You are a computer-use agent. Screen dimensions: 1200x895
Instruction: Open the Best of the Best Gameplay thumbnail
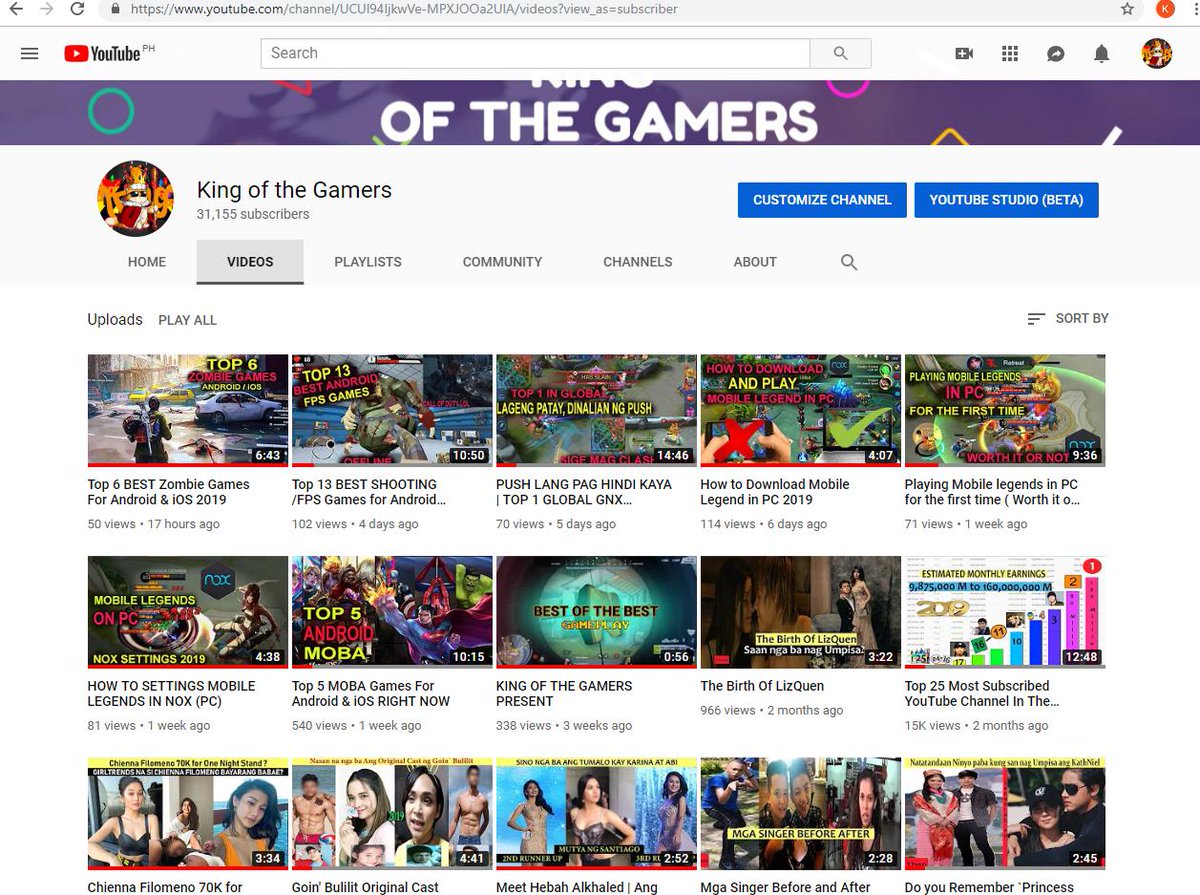coord(596,613)
